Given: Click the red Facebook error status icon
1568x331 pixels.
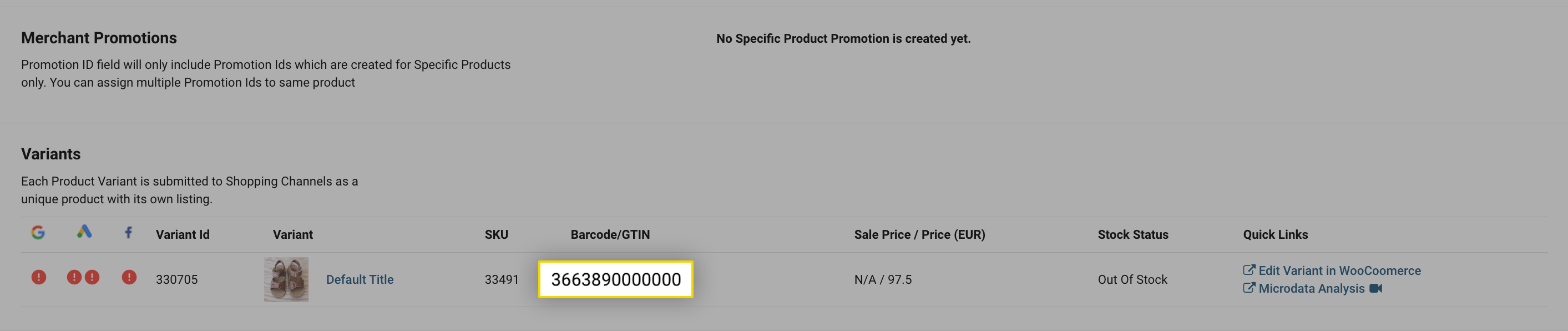Looking at the screenshot, I should 129,277.
